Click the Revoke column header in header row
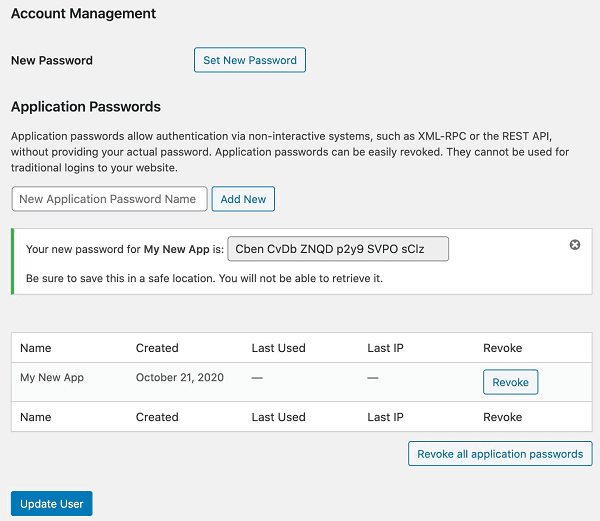Screen dimensions: 600x521 pyautogui.click(x=502, y=348)
